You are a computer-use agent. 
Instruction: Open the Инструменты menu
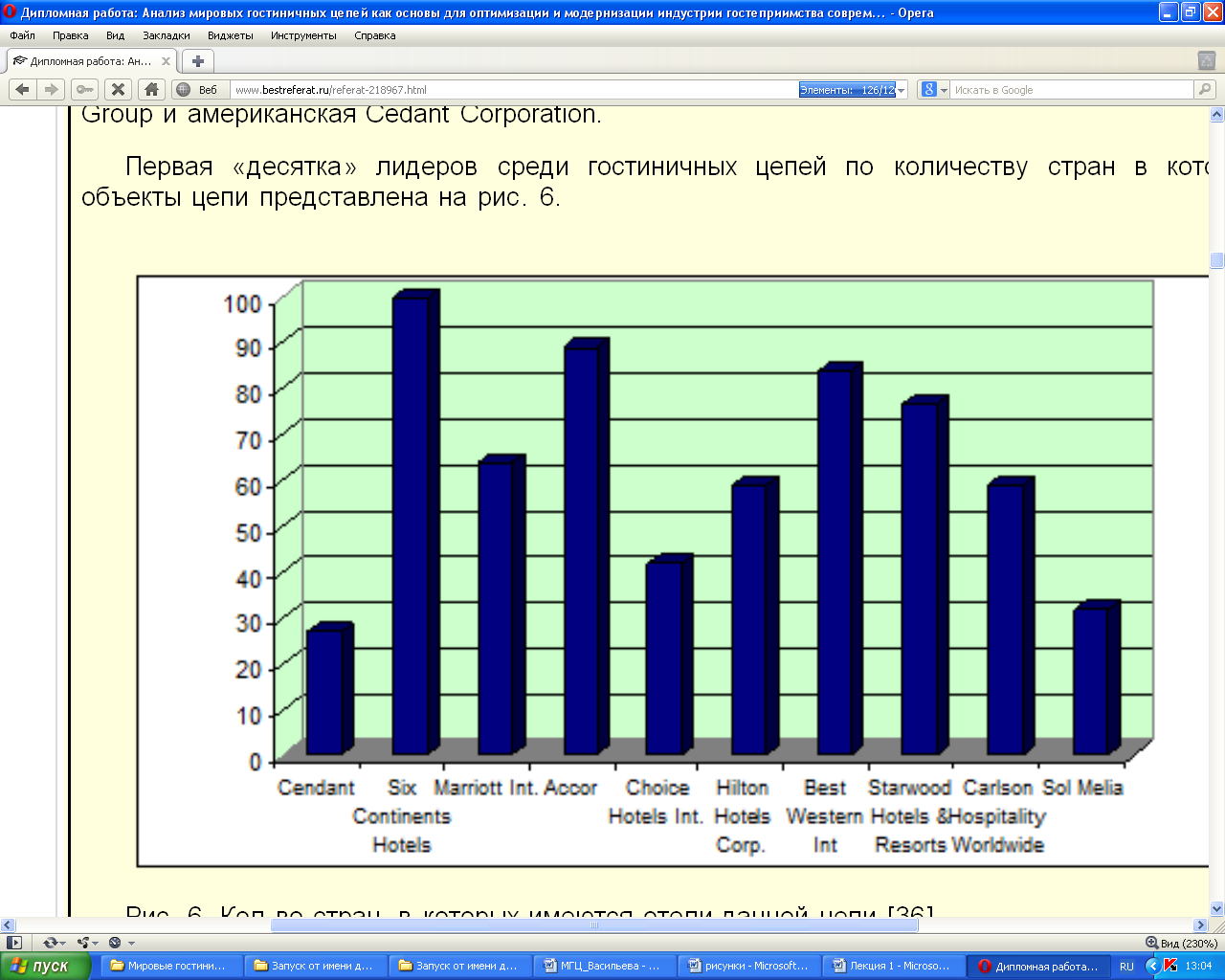[x=303, y=35]
